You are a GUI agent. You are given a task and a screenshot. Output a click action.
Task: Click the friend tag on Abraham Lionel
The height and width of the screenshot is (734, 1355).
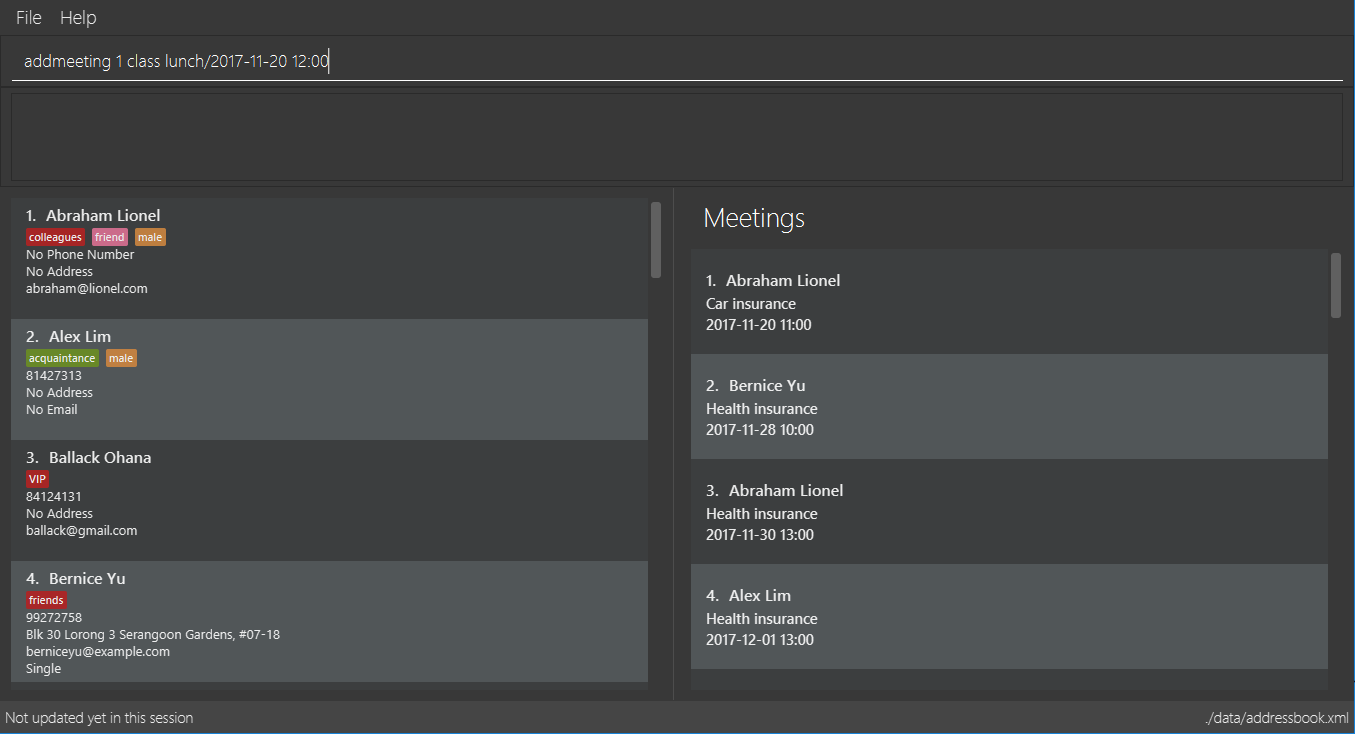pyautogui.click(x=110, y=237)
